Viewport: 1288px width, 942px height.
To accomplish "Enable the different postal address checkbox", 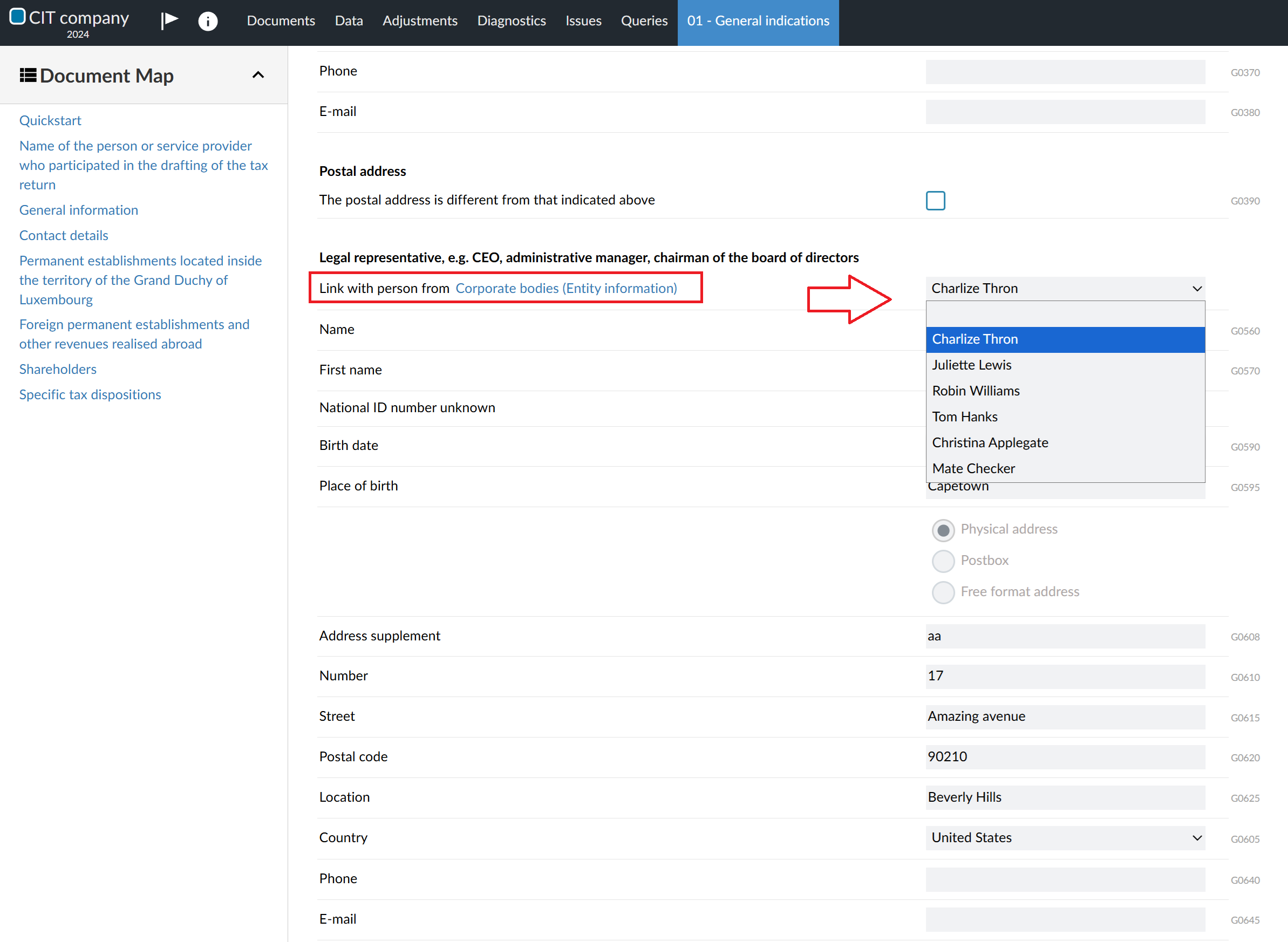I will (935, 201).
